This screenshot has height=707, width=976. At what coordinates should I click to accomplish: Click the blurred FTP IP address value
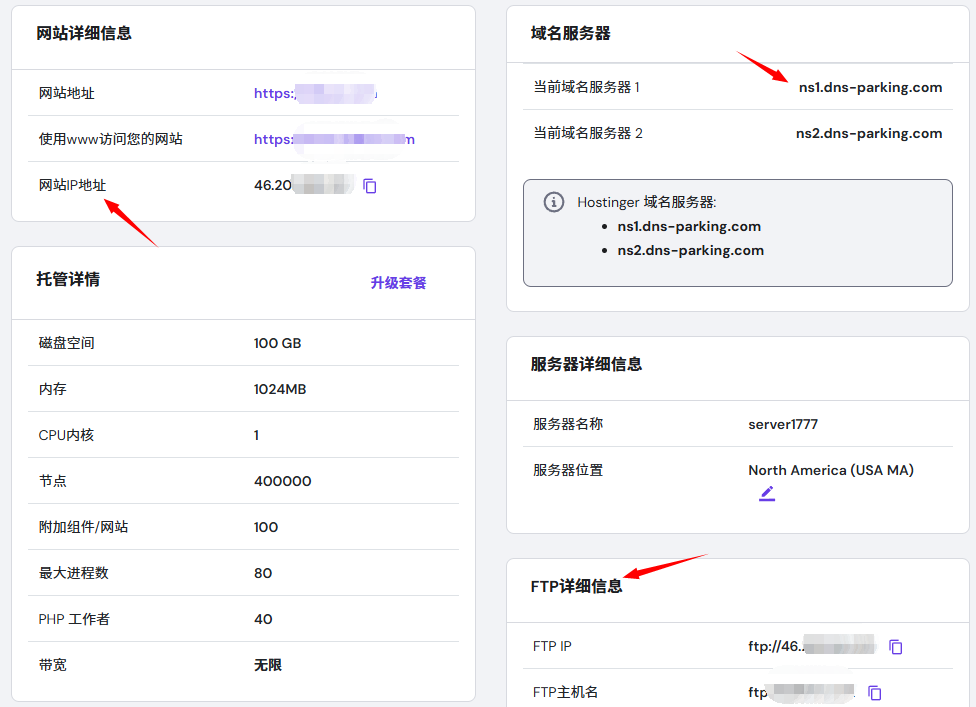pos(811,647)
